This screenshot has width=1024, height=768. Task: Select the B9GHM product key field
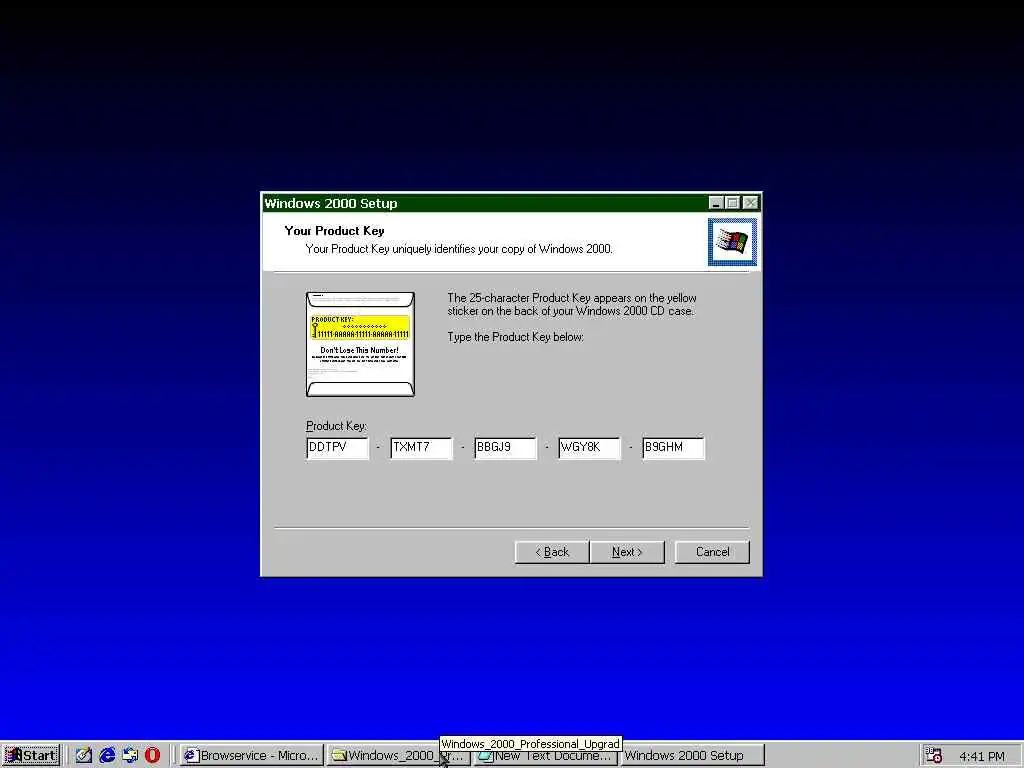click(673, 448)
